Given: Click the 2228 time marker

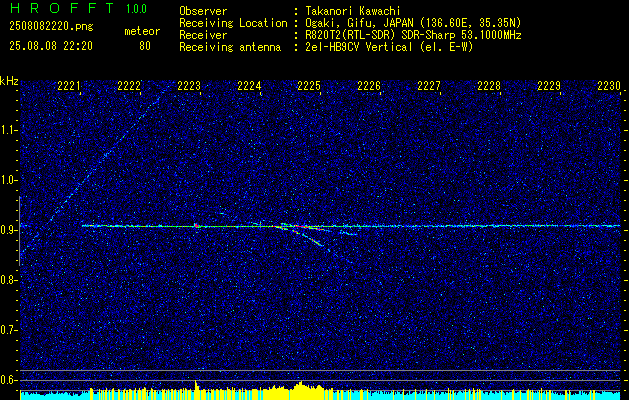Looking at the screenshot, I should [489, 86].
